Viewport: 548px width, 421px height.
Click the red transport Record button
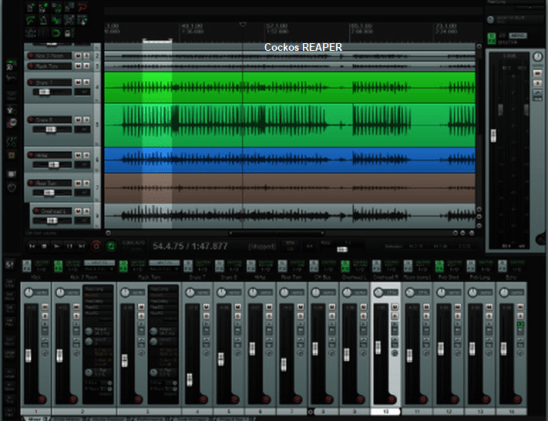[x=96, y=246]
